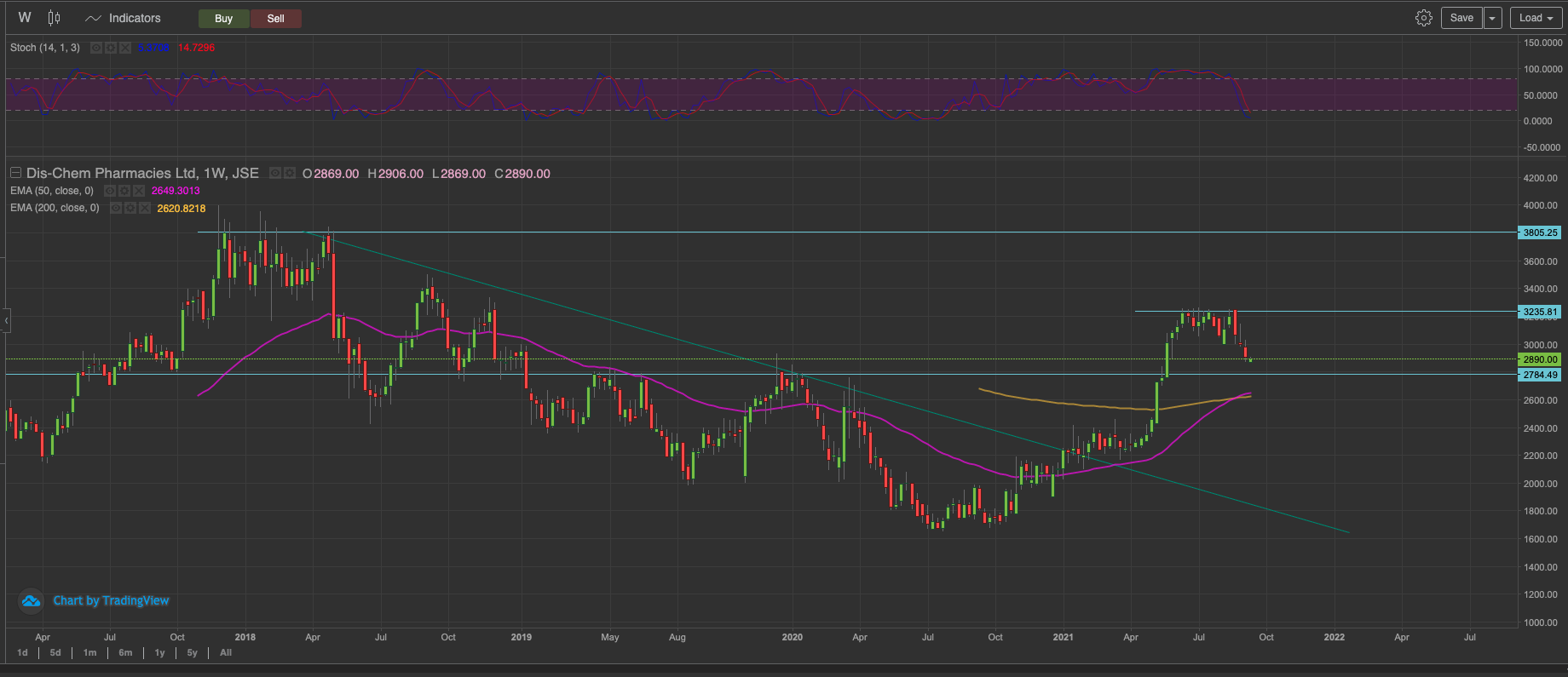Toggle visibility of the EMA 50 line

[x=110, y=191]
